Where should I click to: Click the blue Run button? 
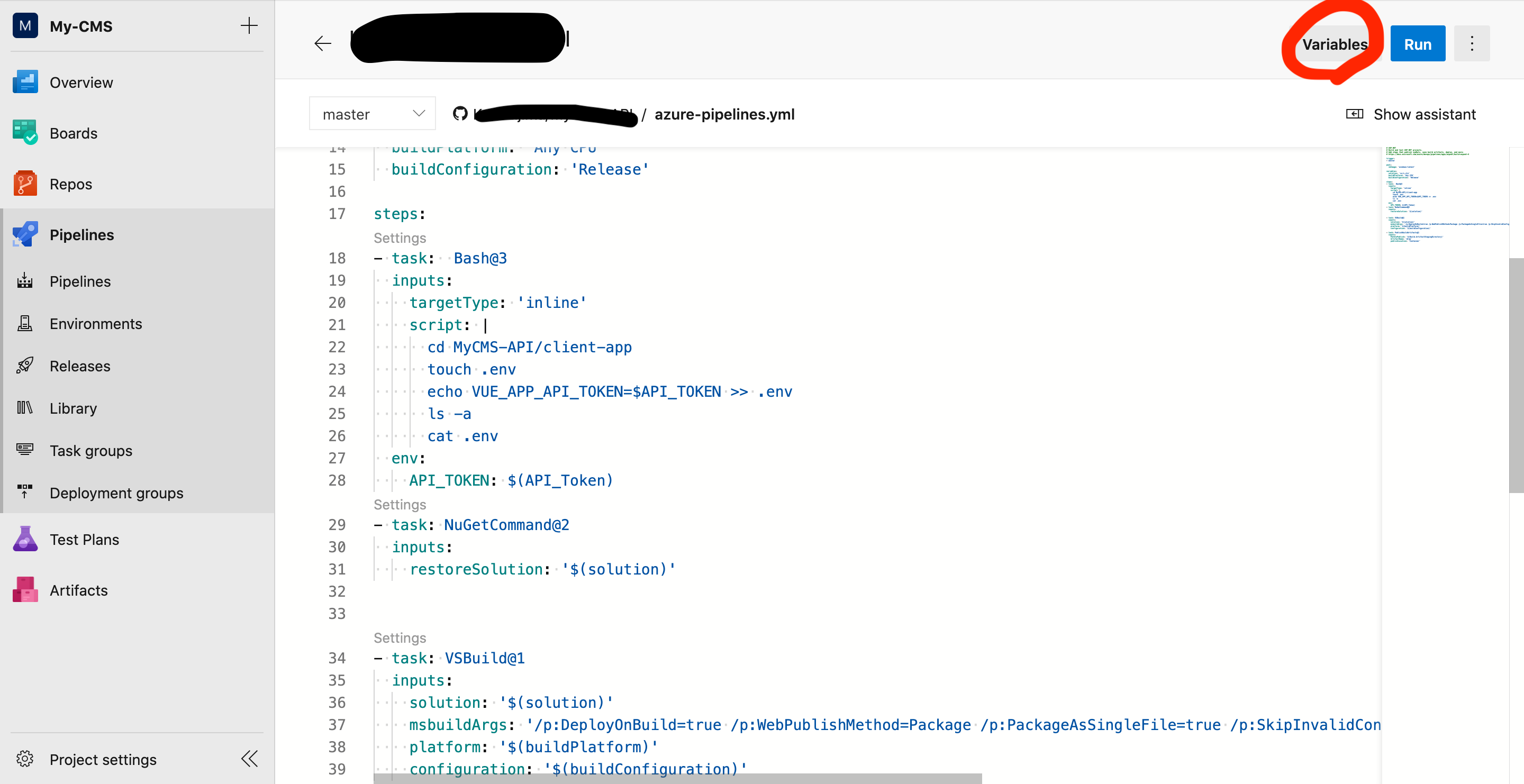(x=1417, y=44)
